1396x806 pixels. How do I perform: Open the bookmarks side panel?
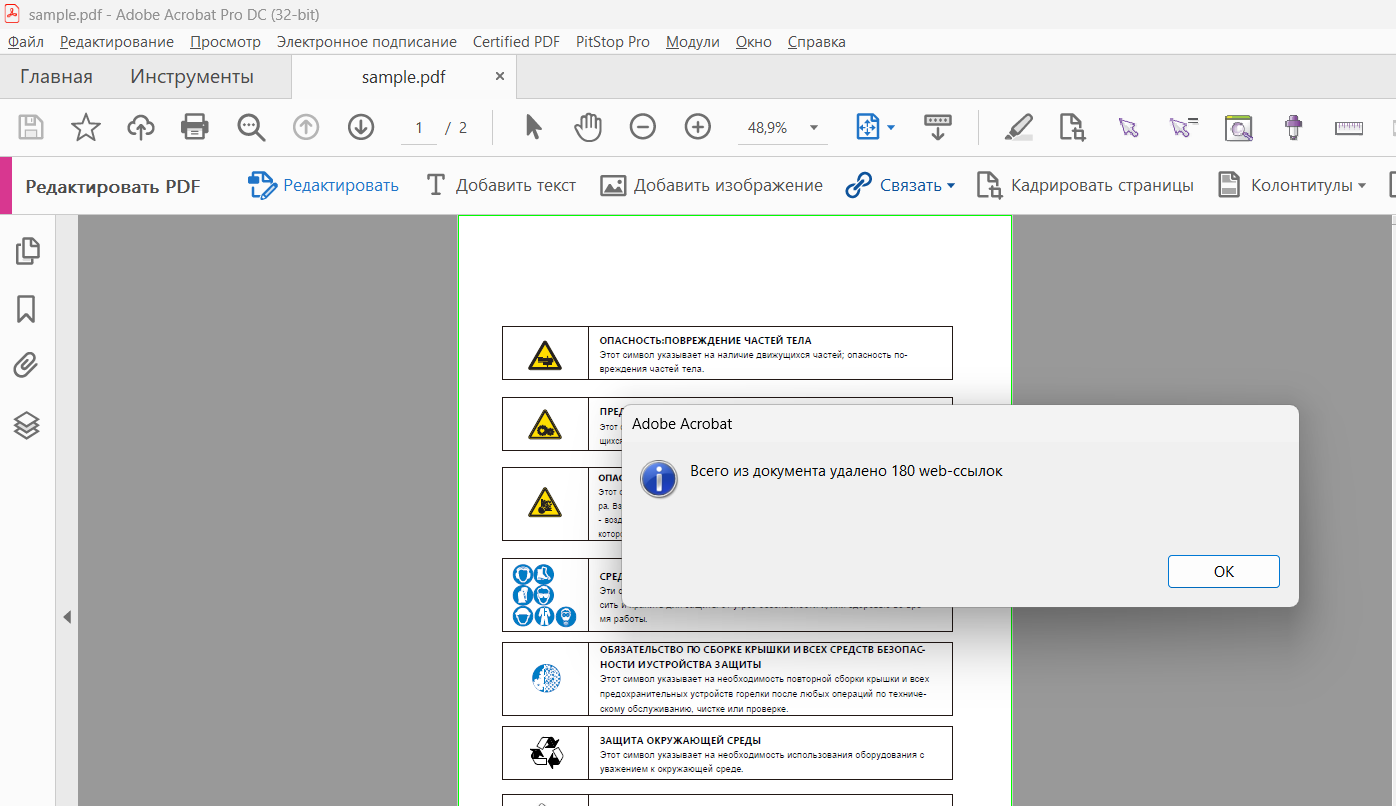pos(27,309)
